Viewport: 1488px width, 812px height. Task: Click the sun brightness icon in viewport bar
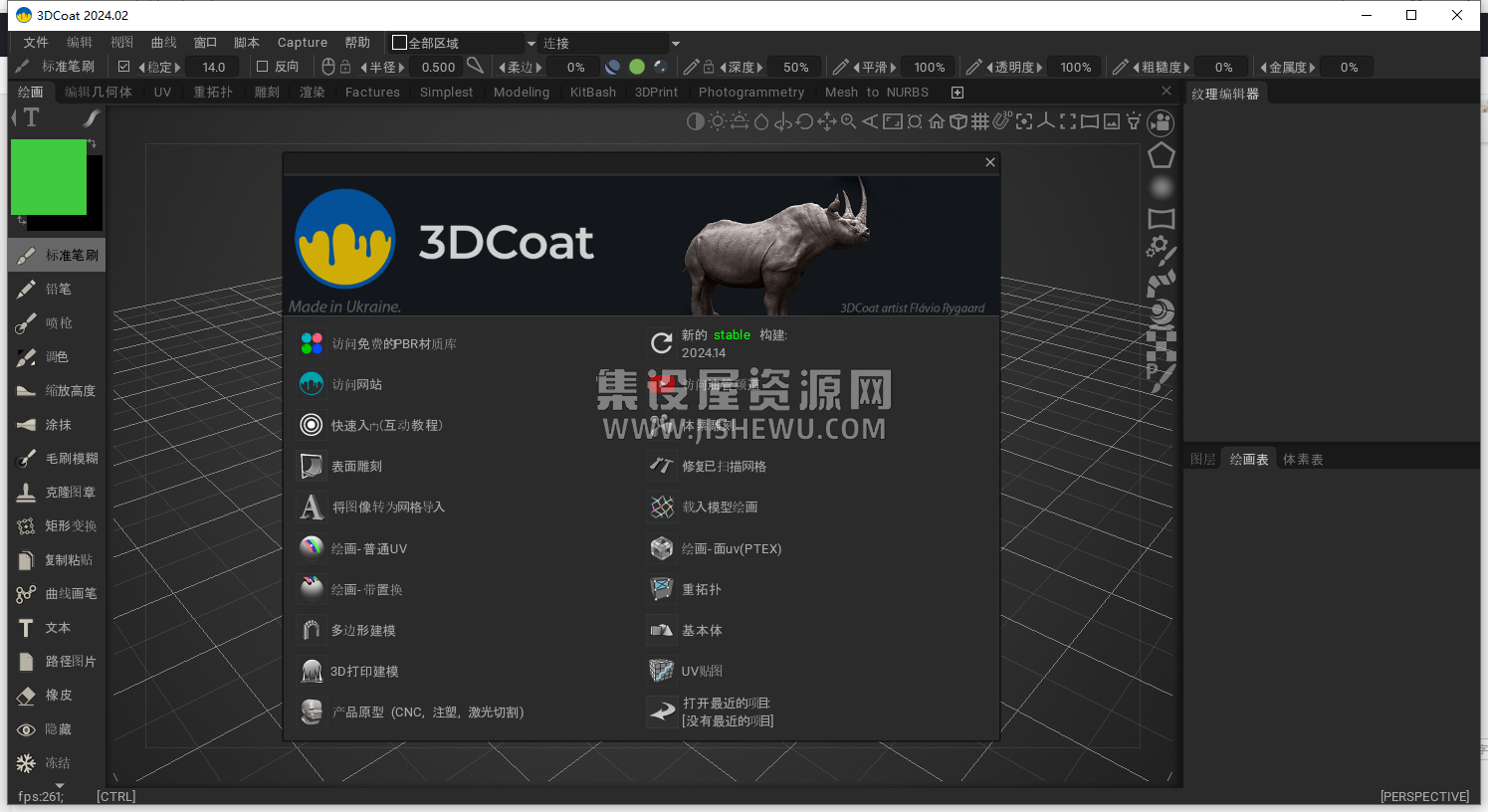click(x=718, y=121)
